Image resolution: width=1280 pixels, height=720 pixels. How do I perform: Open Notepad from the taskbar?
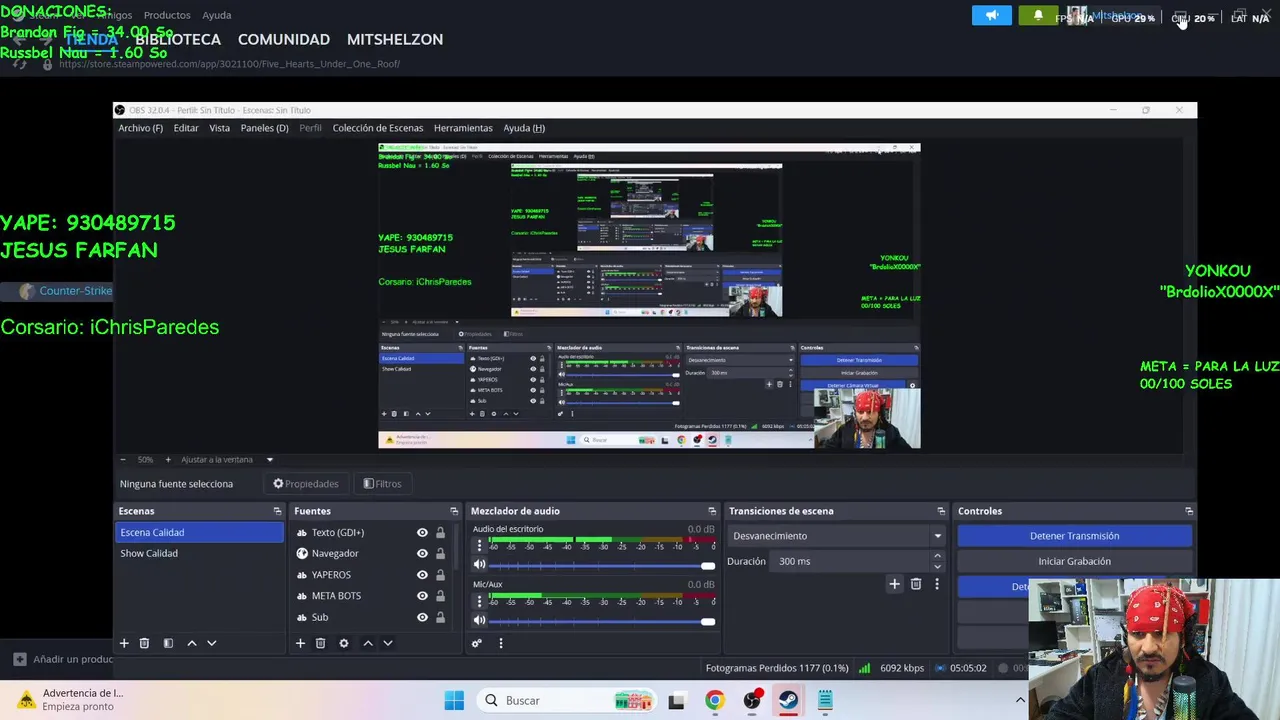coord(825,700)
